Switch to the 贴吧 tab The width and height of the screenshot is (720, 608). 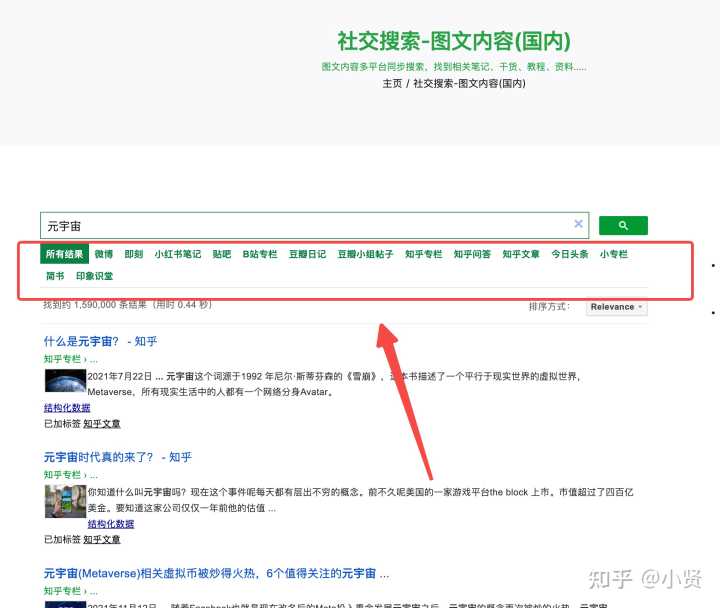coord(222,254)
